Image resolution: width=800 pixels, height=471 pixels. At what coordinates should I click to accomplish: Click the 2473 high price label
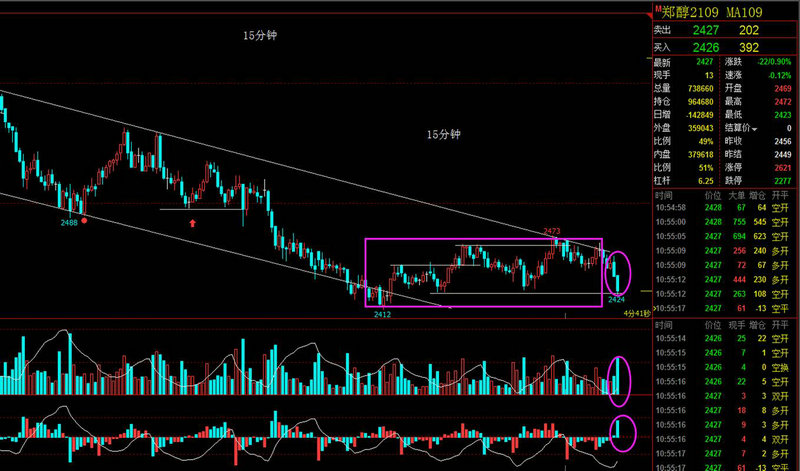click(x=552, y=231)
